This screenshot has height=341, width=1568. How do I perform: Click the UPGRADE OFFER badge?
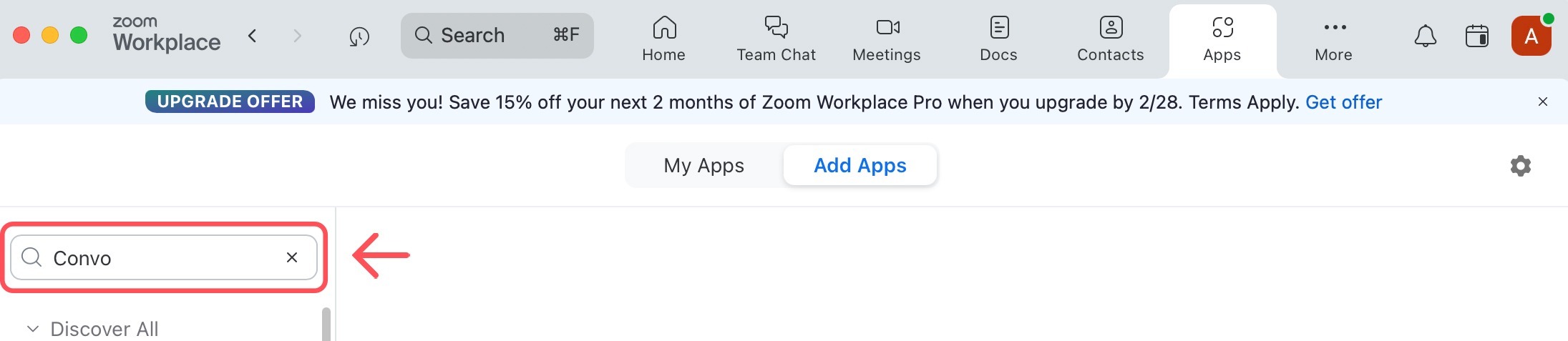pos(230,102)
